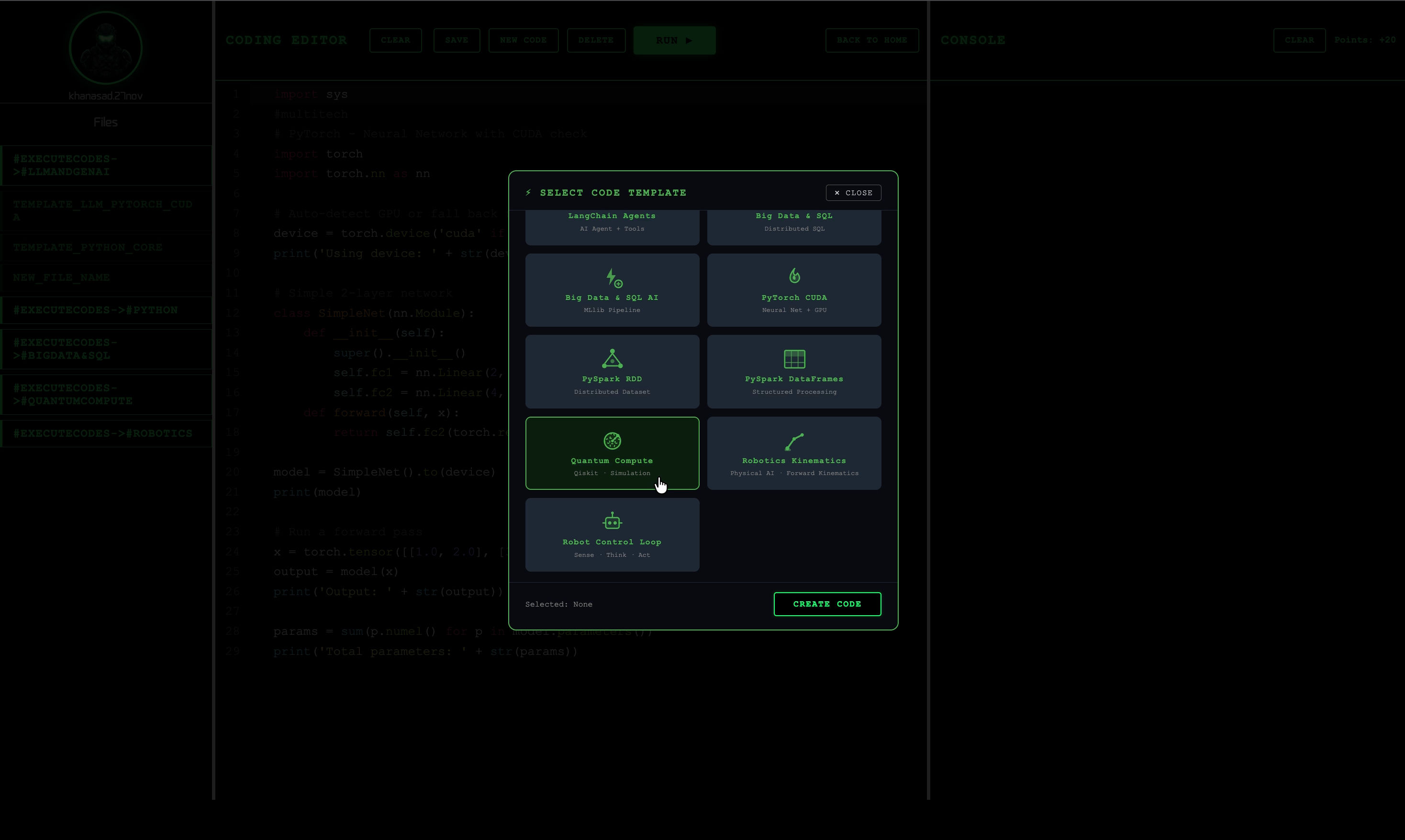The height and width of the screenshot is (840, 1405).
Task: Click the Run button in the editor toolbar
Action: (674, 40)
